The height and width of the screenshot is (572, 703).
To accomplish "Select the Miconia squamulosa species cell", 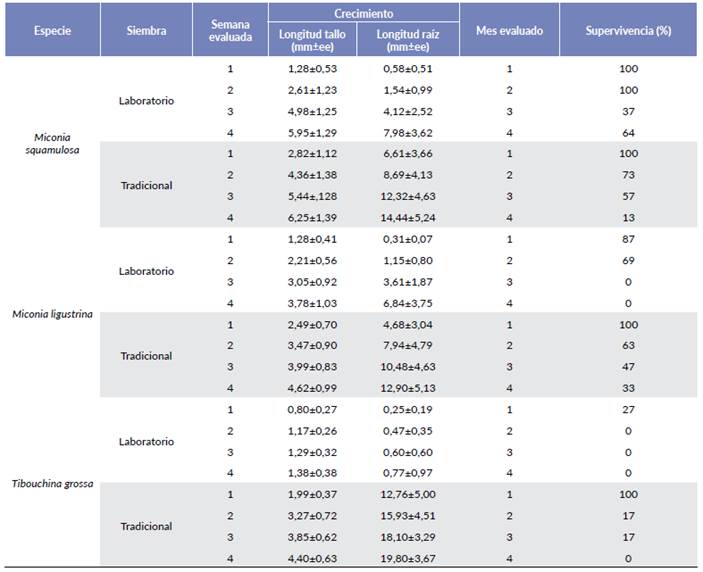I will [52, 143].
